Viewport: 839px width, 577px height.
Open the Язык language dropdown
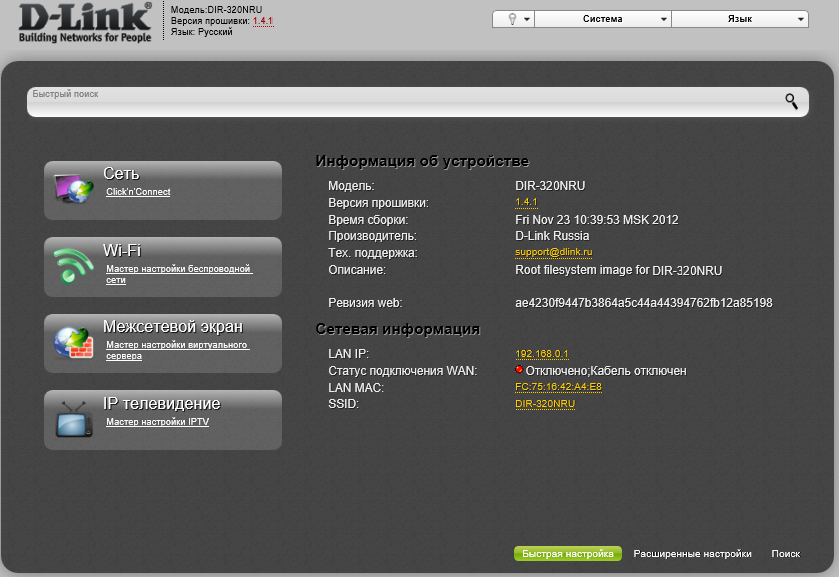click(x=739, y=19)
